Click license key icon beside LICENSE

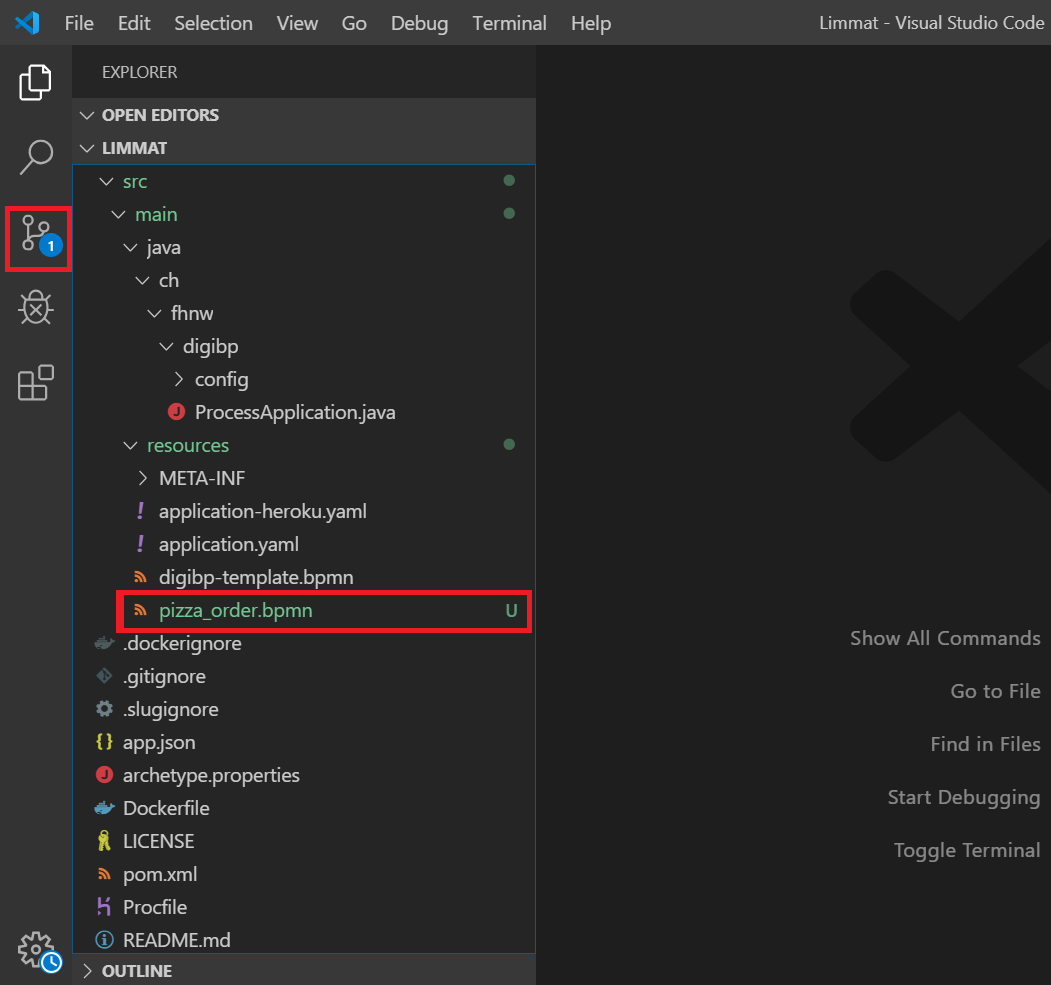click(104, 841)
